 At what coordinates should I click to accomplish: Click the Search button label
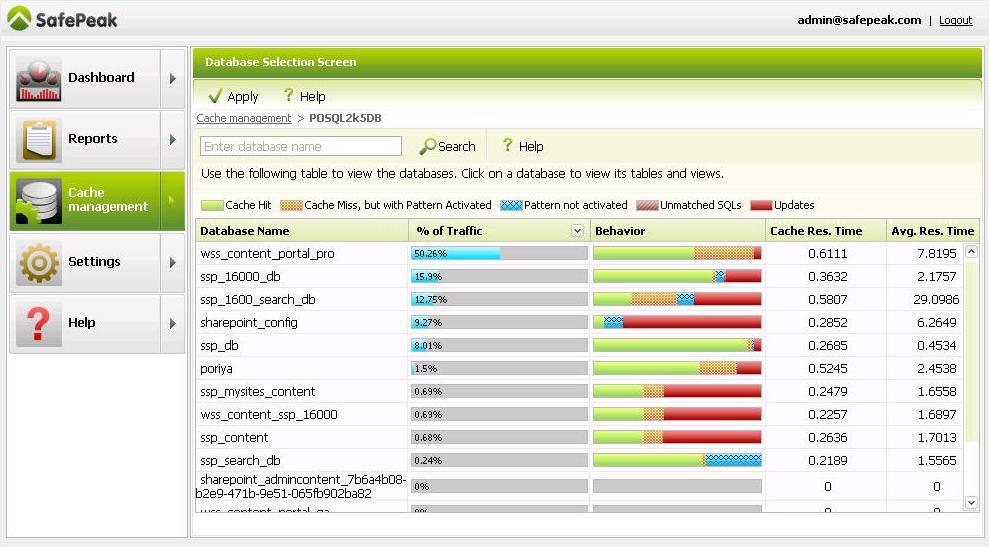point(457,146)
